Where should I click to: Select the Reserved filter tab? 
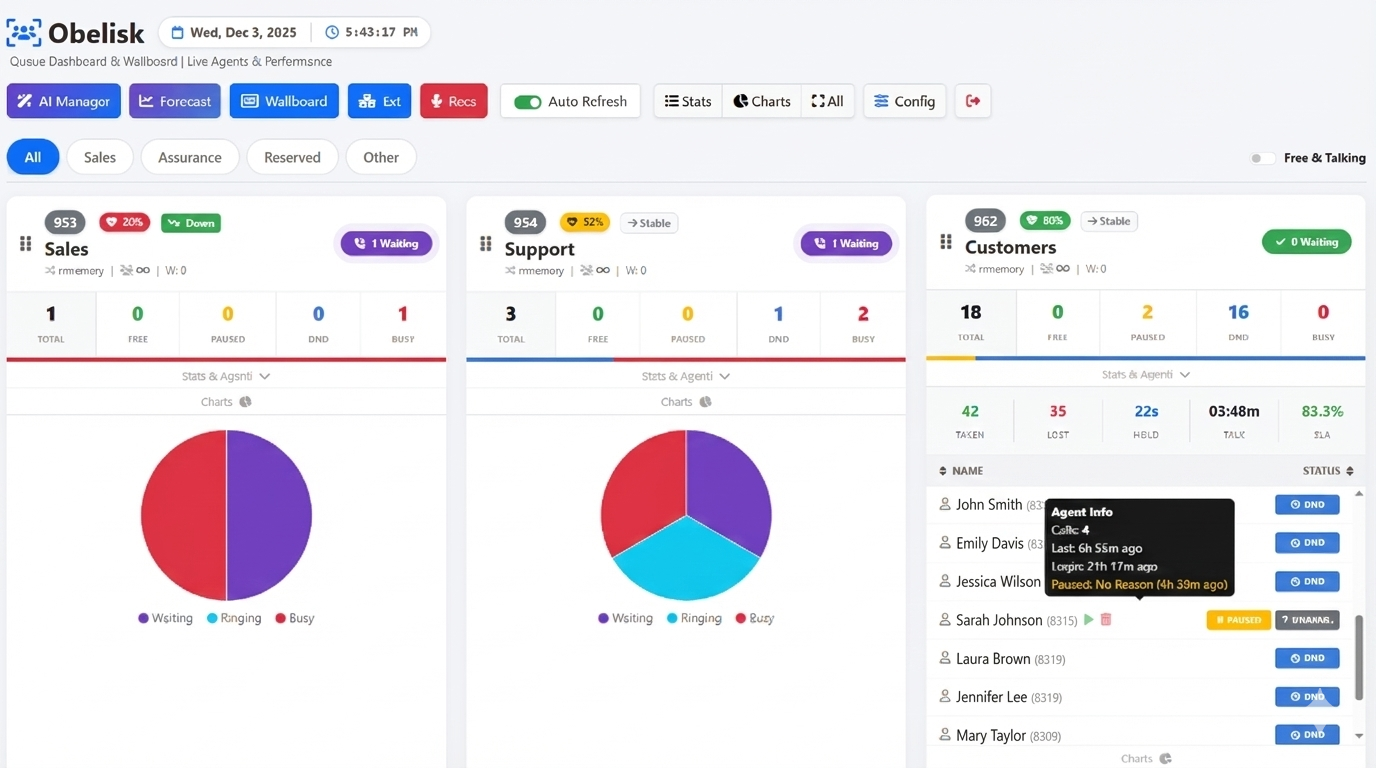pyautogui.click(x=292, y=157)
